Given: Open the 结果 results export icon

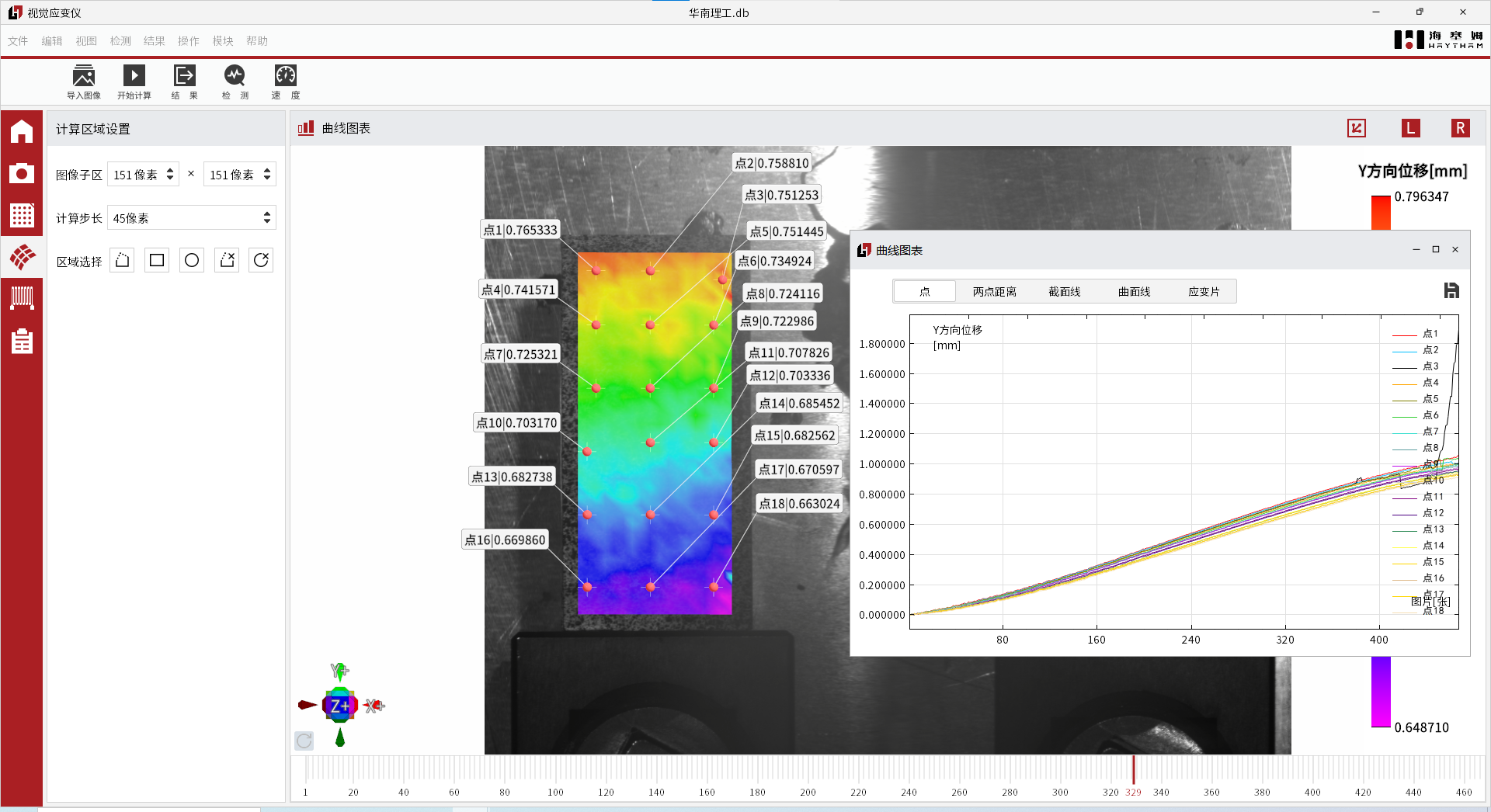Looking at the screenshot, I should pyautogui.click(x=185, y=76).
